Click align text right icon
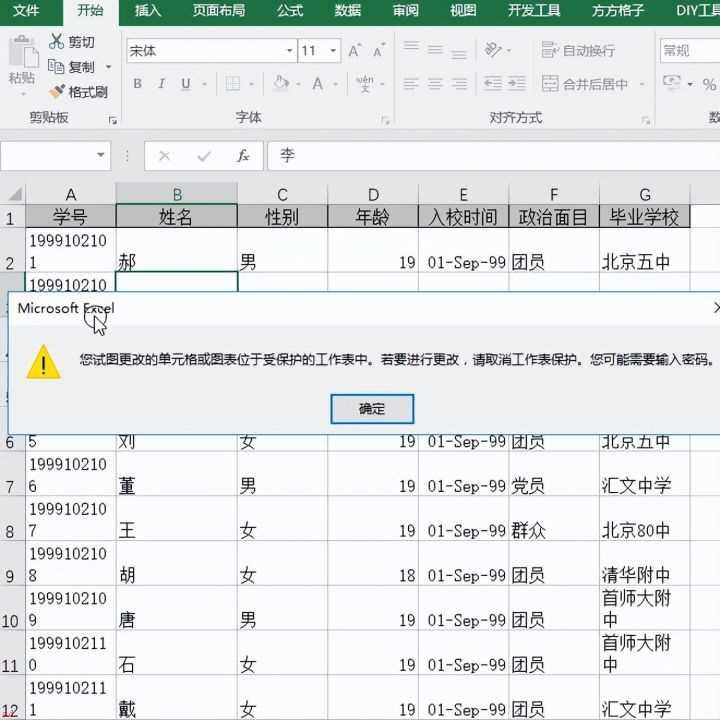Screen dimensions: 720x720 click(459, 84)
